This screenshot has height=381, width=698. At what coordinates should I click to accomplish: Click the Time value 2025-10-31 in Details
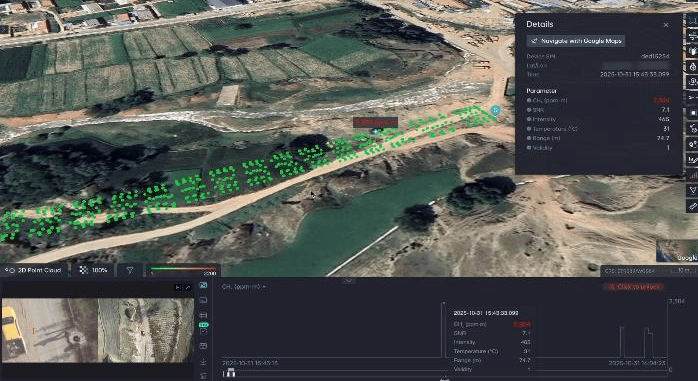[x=635, y=75]
